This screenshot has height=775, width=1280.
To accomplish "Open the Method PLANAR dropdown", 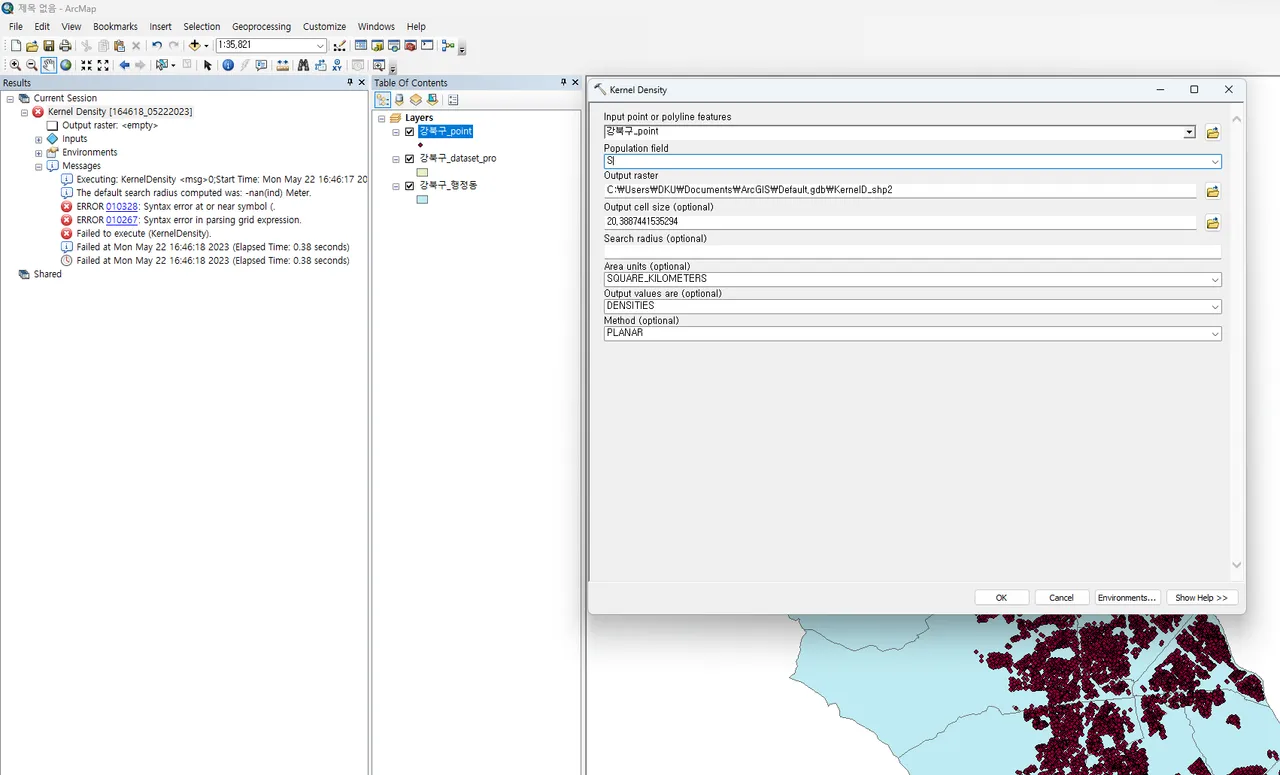I will 1215,334.
